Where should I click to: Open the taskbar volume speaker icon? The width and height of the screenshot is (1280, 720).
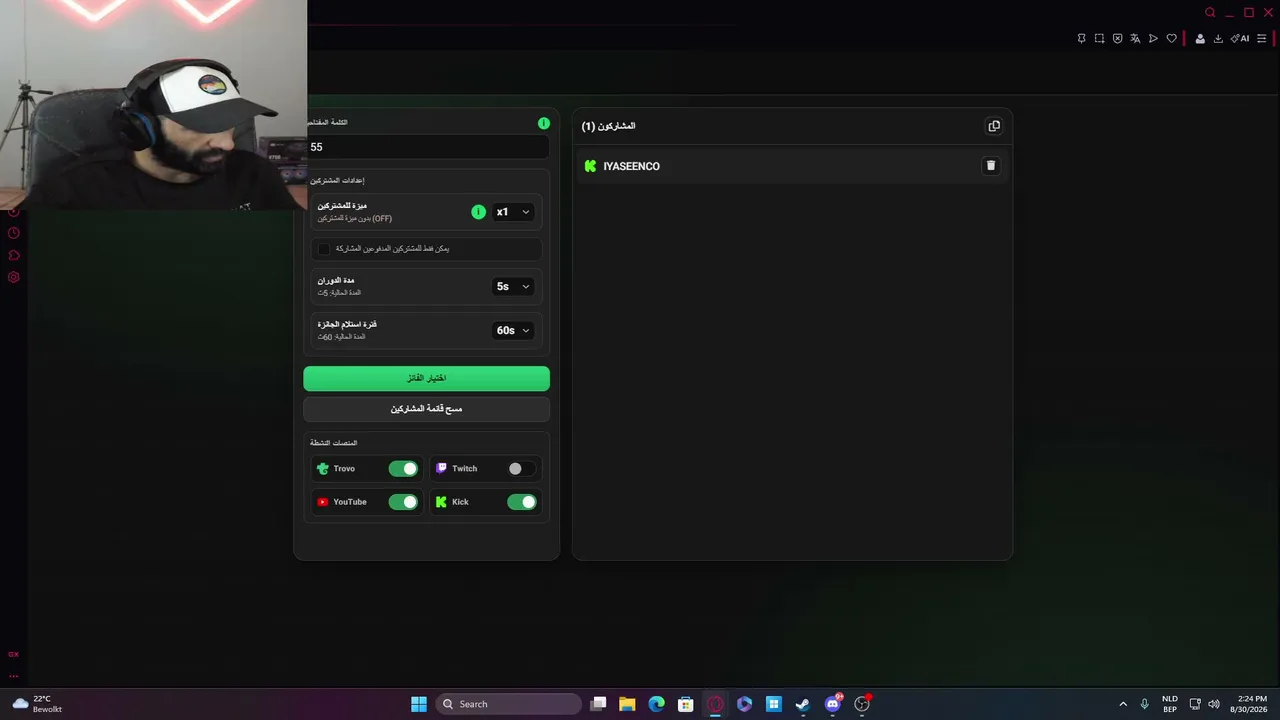(1214, 704)
